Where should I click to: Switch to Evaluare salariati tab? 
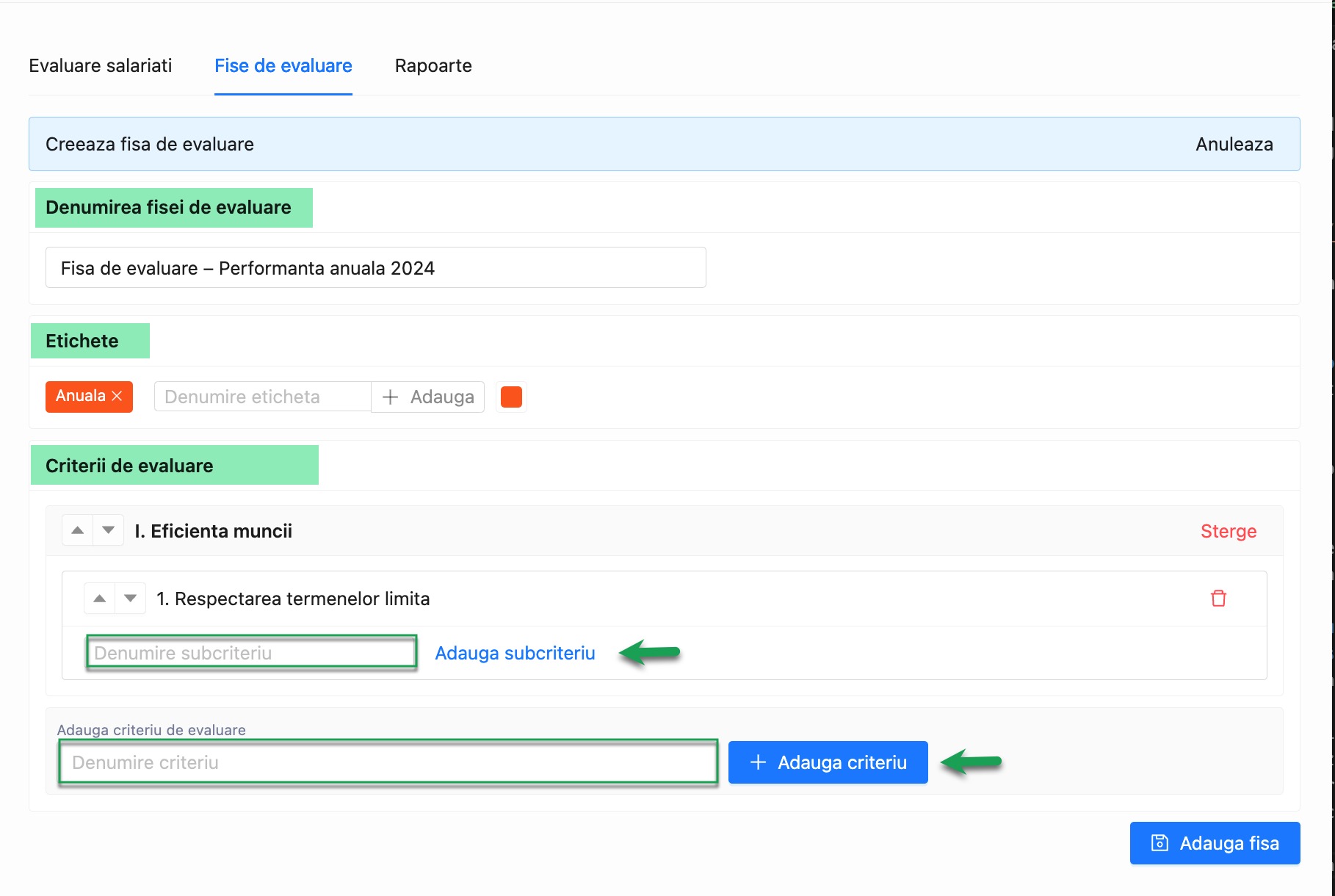(100, 65)
